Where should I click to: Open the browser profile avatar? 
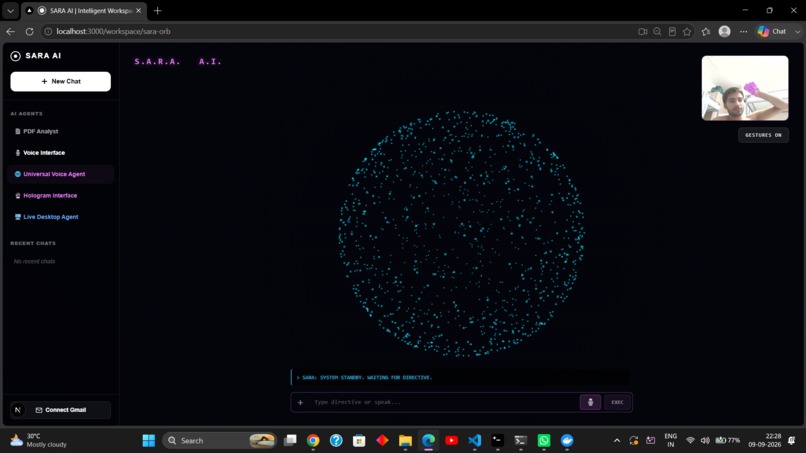725,31
